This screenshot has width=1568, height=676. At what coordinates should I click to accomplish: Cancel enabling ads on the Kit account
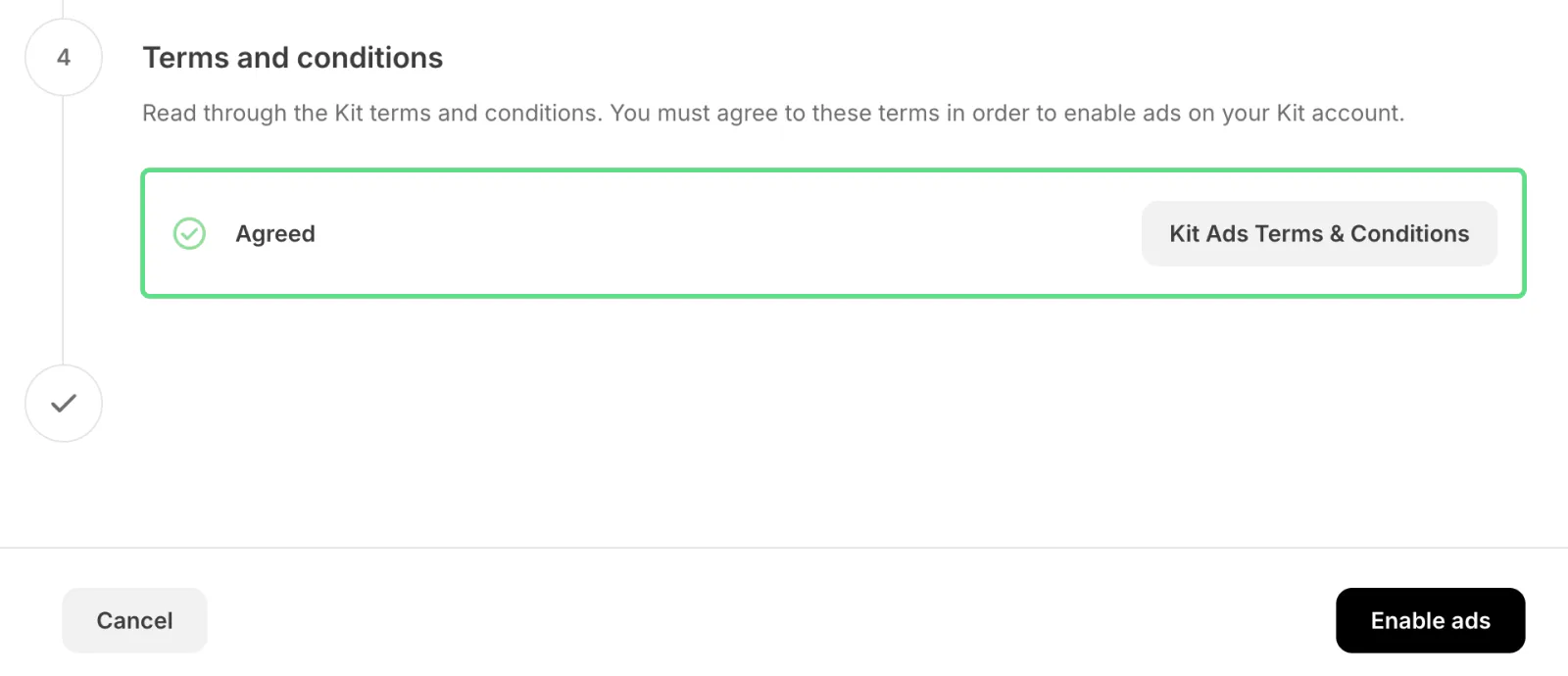[134, 620]
